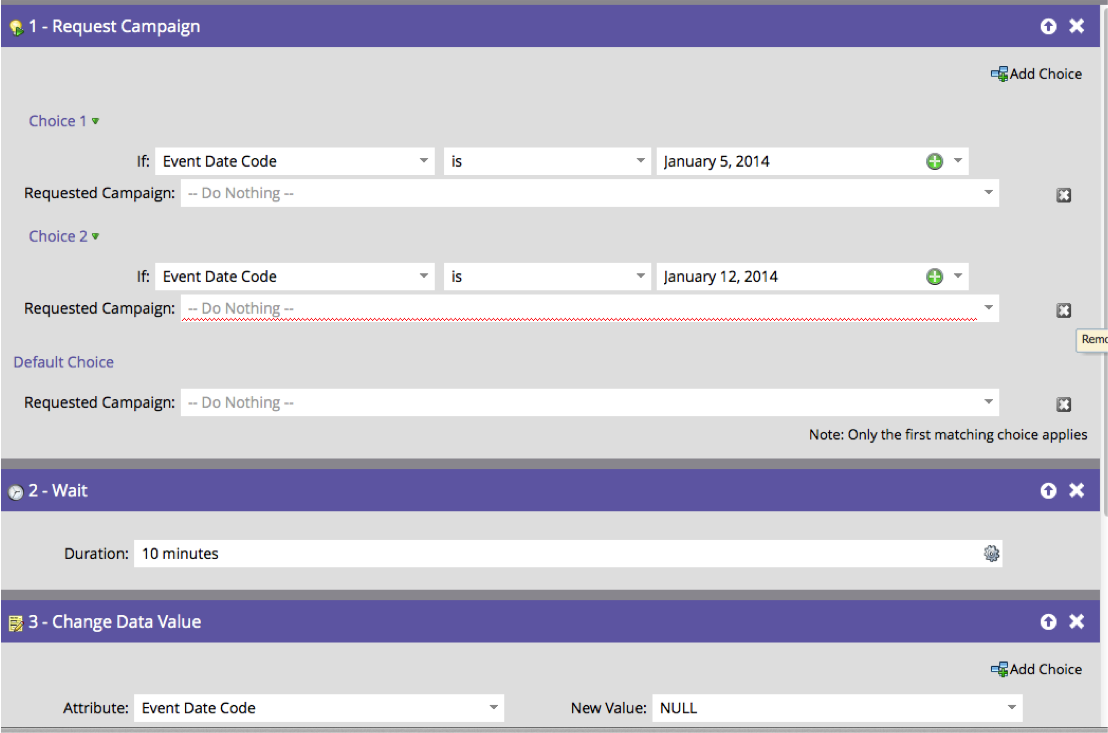Open Choice 1 Event Date Code field dropdown
The image size is (1108, 733).
point(423,162)
